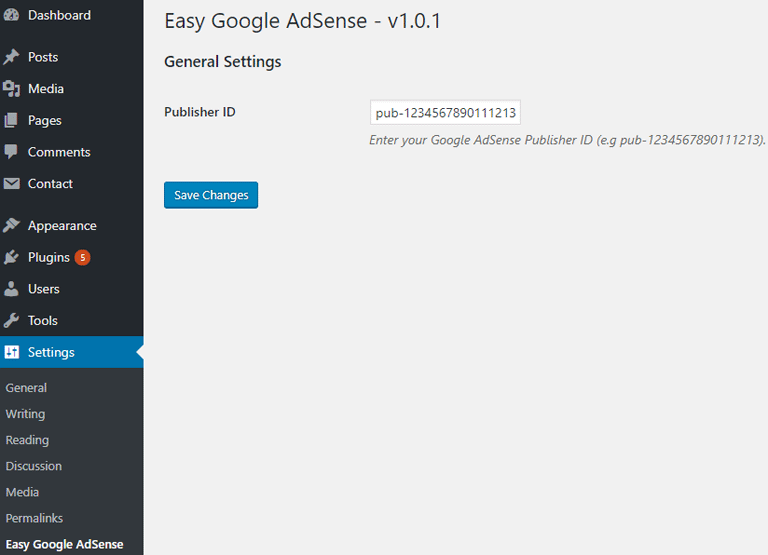Click the Dashboard gauge icon

tap(11, 15)
